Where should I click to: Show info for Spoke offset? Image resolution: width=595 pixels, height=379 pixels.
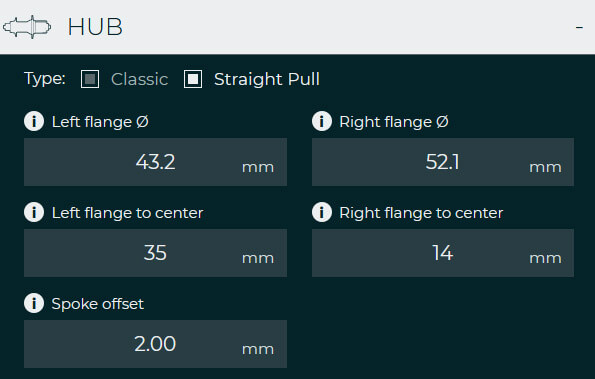(34, 304)
